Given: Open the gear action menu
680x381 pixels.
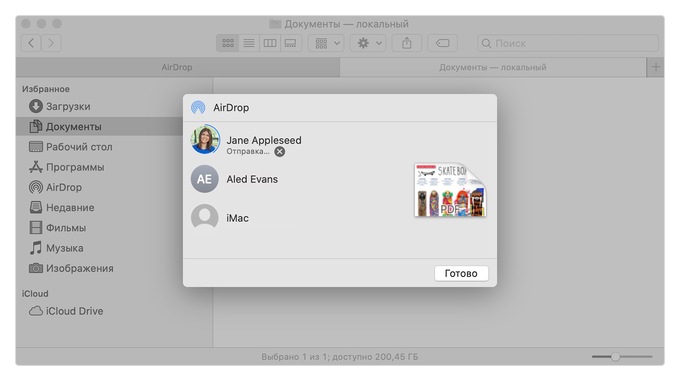Looking at the screenshot, I should click(368, 43).
